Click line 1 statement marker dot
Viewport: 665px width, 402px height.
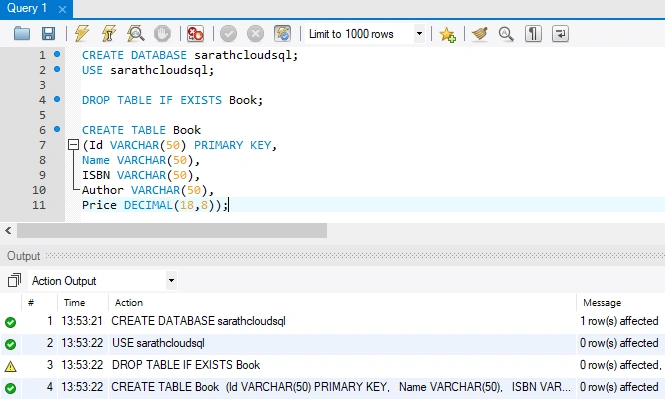[57, 54]
